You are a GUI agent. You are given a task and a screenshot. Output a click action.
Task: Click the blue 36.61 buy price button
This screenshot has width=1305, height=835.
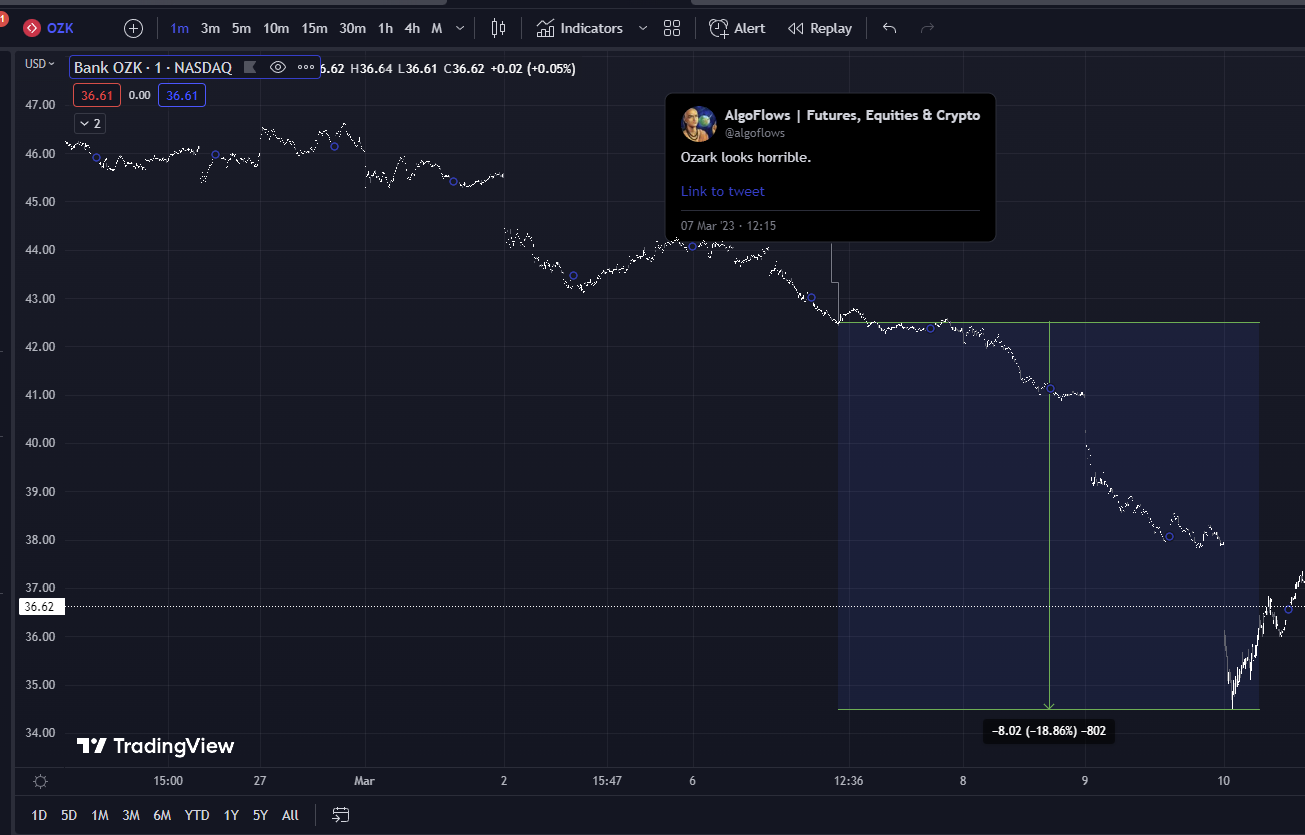[182, 96]
